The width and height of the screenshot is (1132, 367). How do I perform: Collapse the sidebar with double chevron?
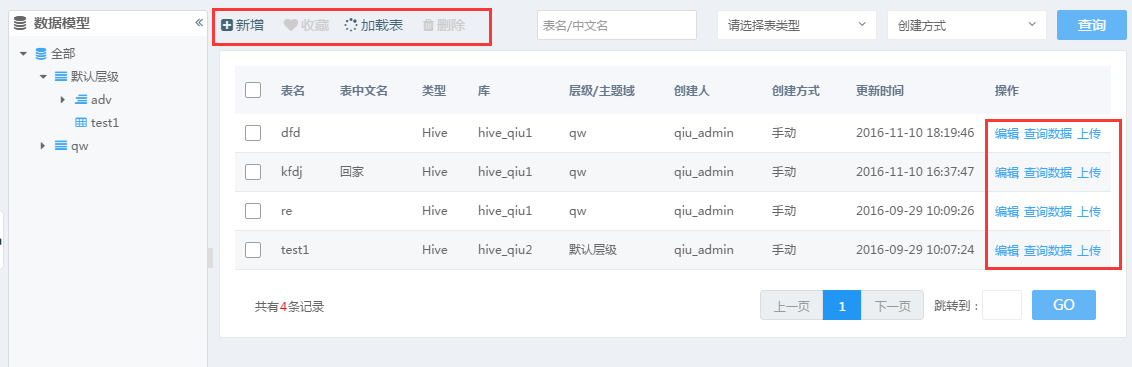point(199,23)
